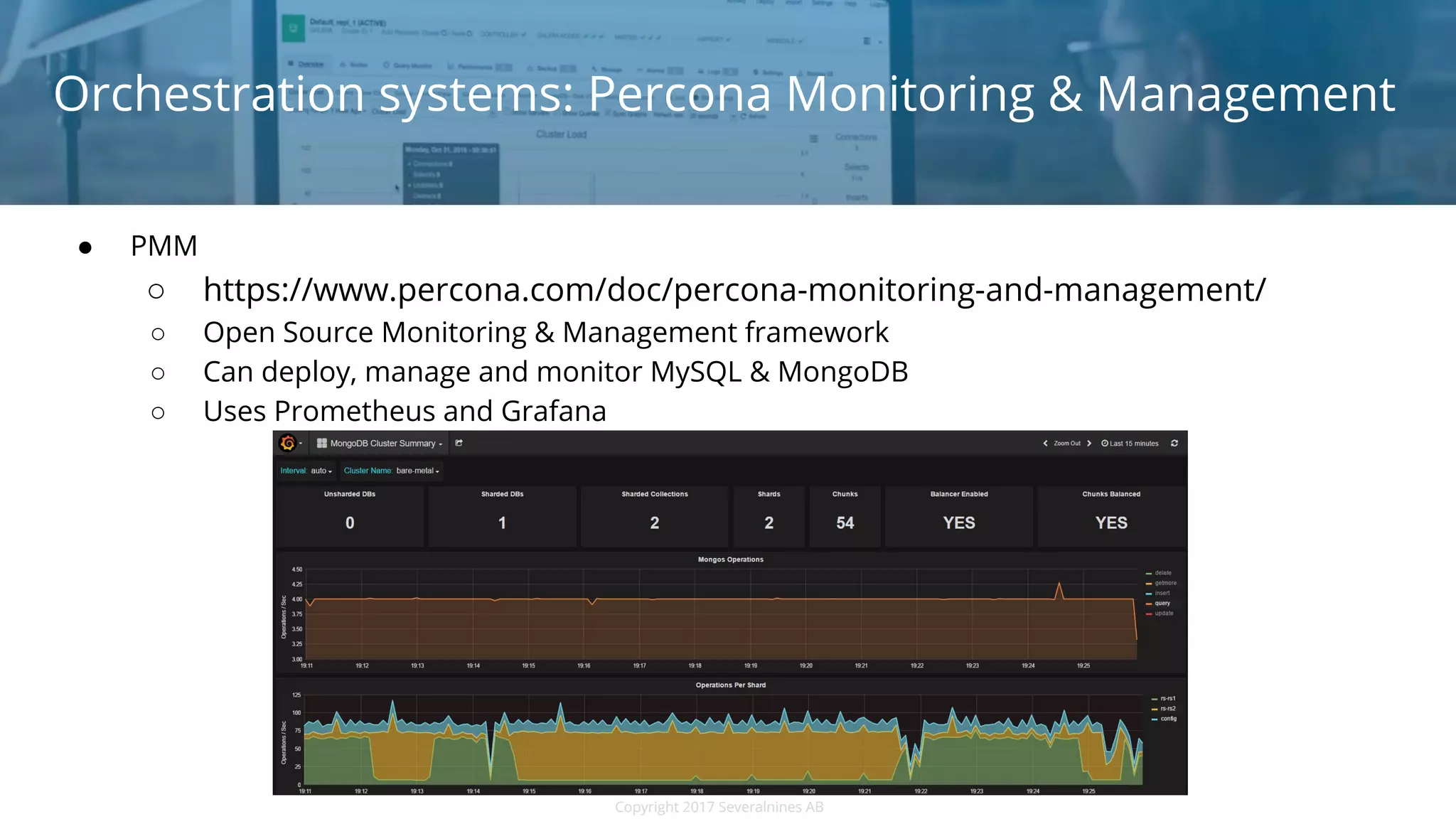The width and height of the screenshot is (1456, 819).
Task: Click the share dashboard icon
Action: point(459,443)
